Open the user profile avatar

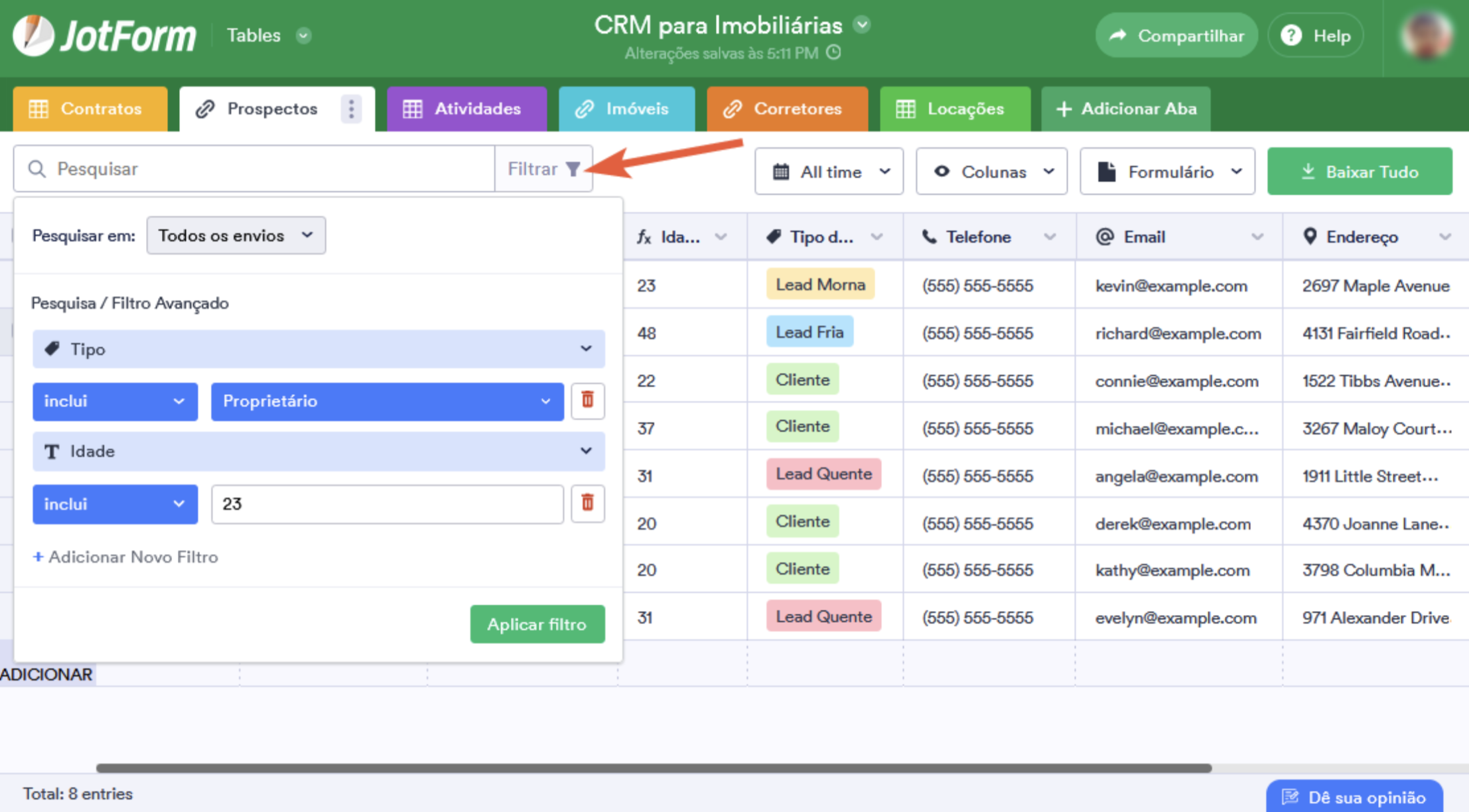click(x=1426, y=35)
